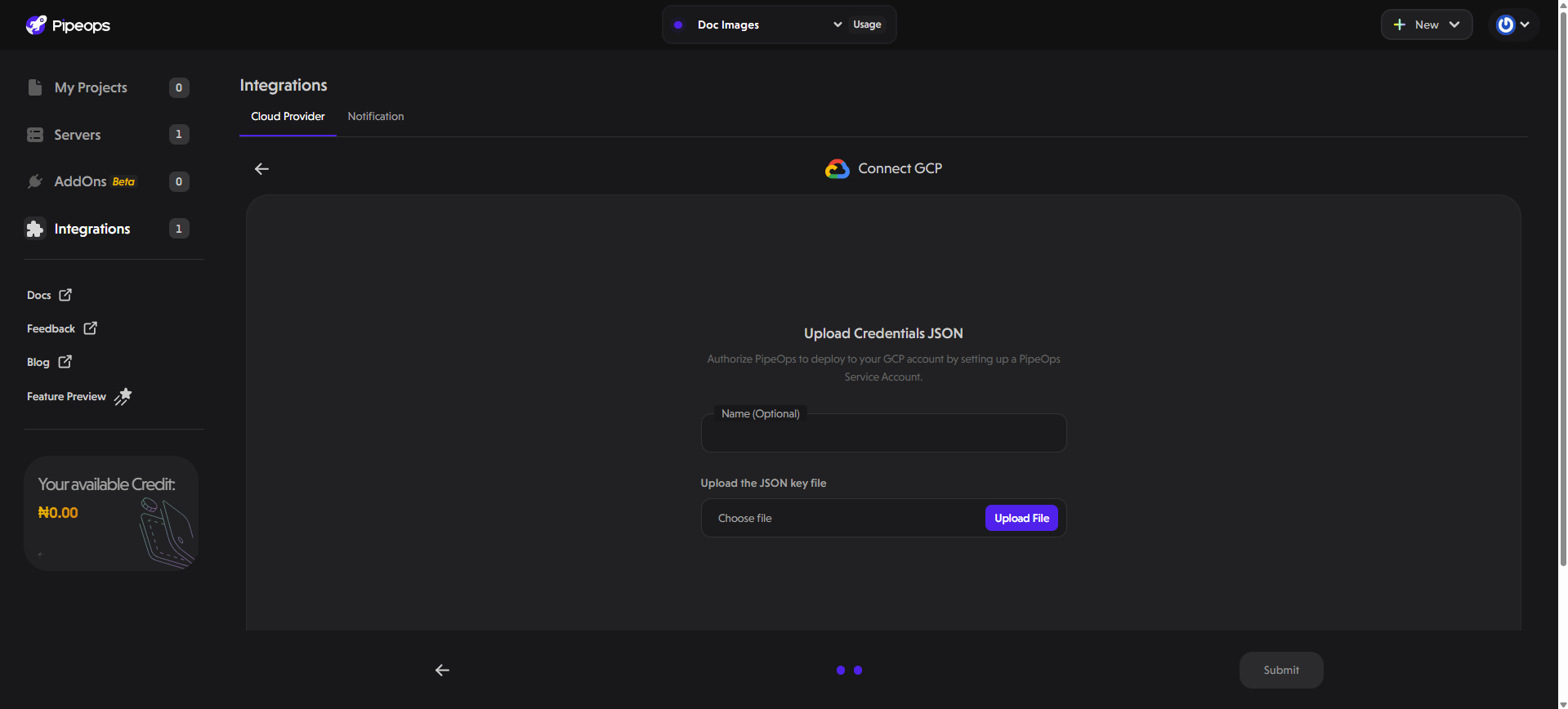The height and width of the screenshot is (709, 1568).
Task: Click the My Projects file icon
Action: click(x=35, y=87)
